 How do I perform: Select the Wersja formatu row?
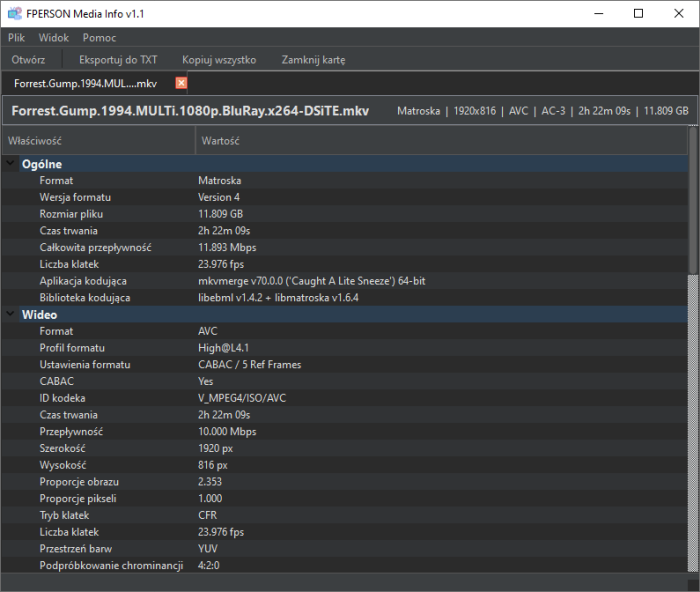pos(345,197)
